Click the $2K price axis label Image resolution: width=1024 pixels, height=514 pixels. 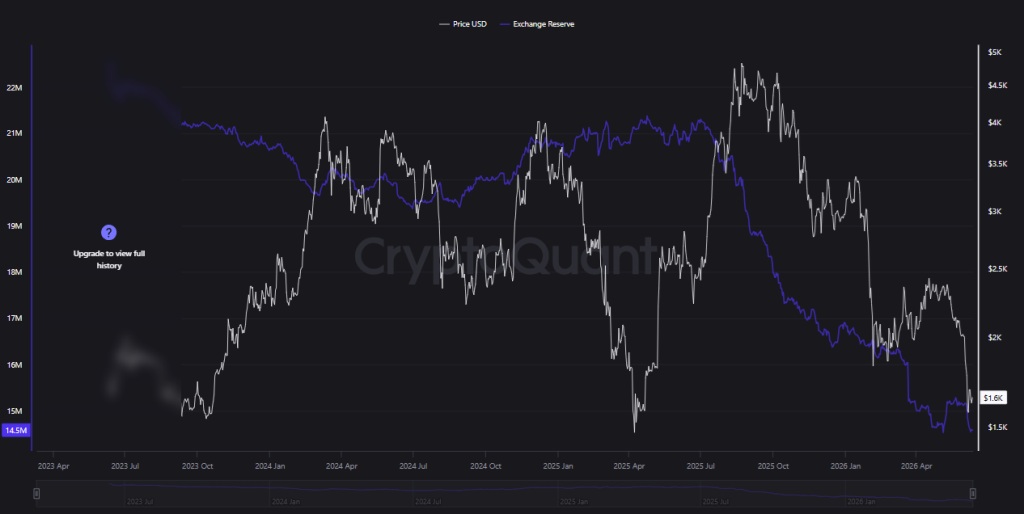click(995, 338)
